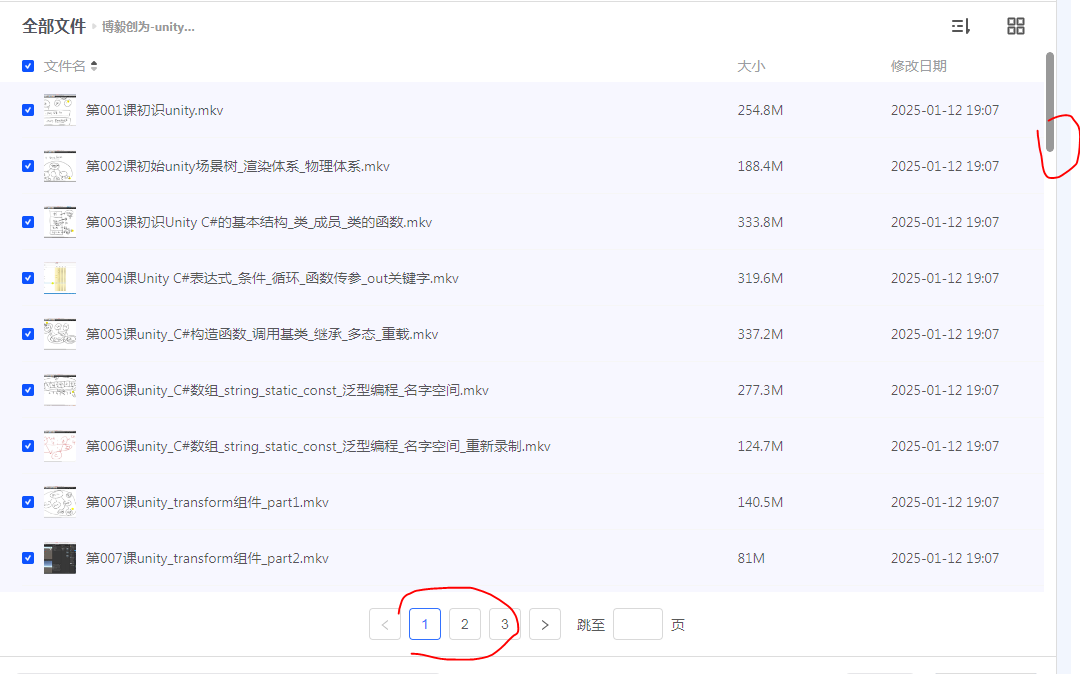Uncheck 第007课unity_transform组件_part1.mkv checkbox
Image resolution: width=1080 pixels, height=674 pixels.
28,502
